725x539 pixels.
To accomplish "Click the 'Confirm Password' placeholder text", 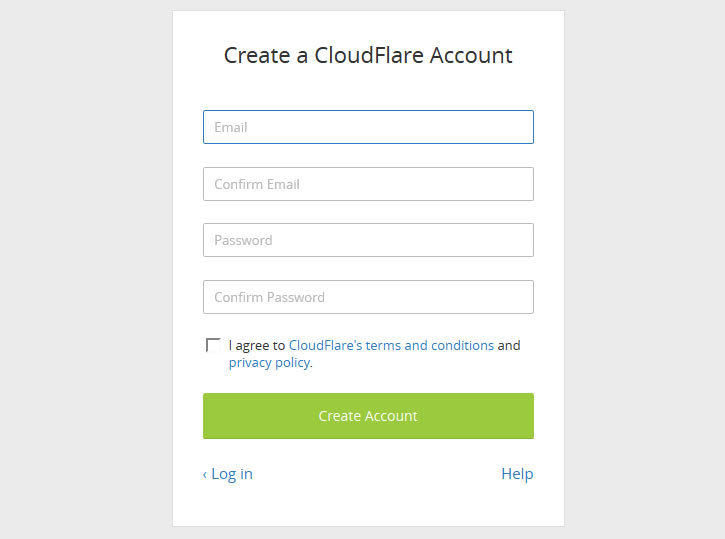I will pos(269,297).
